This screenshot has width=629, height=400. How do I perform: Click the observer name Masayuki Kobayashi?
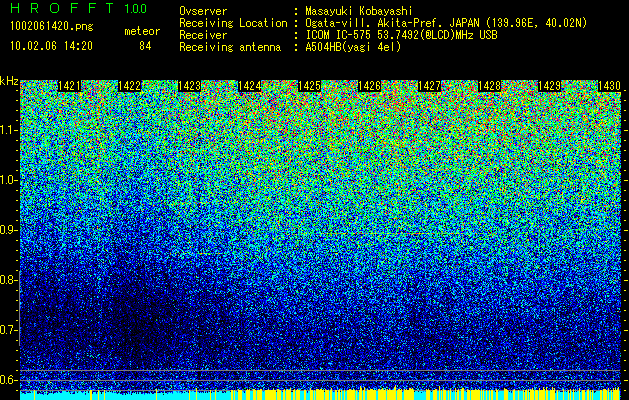point(359,11)
